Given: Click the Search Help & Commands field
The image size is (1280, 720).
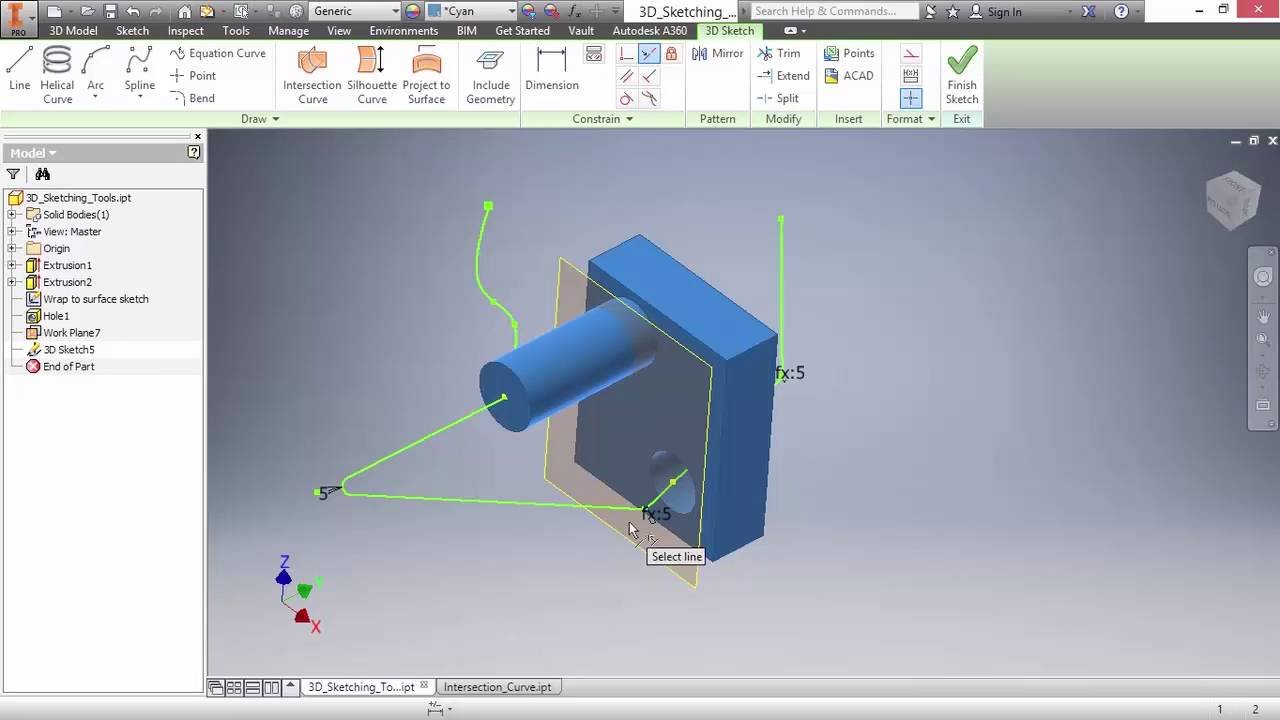Looking at the screenshot, I should [x=834, y=12].
